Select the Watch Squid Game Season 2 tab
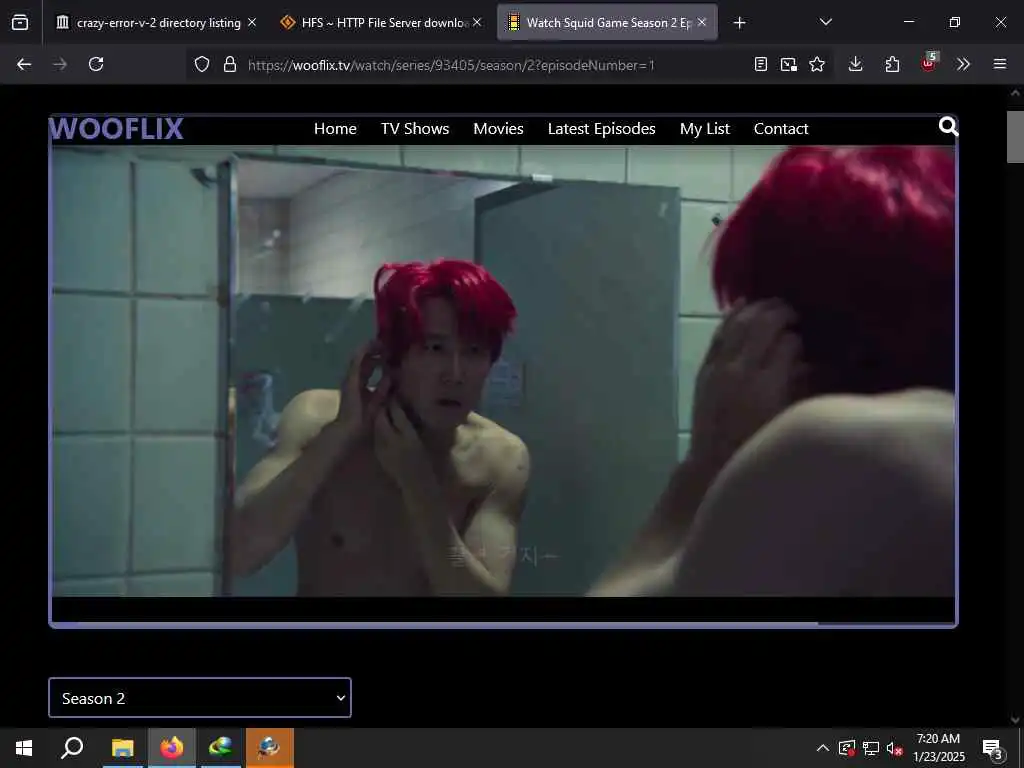The height and width of the screenshot is (768, 1024). point(607,23)
